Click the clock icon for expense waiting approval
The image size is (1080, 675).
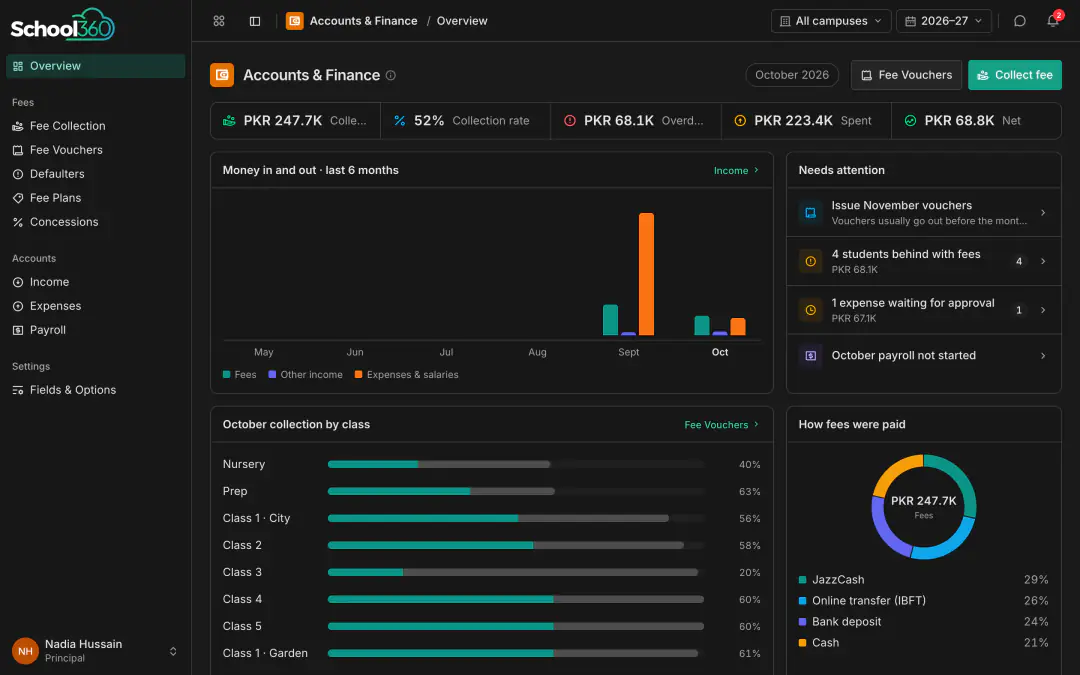pyautogui.click(x=811, y=310)
